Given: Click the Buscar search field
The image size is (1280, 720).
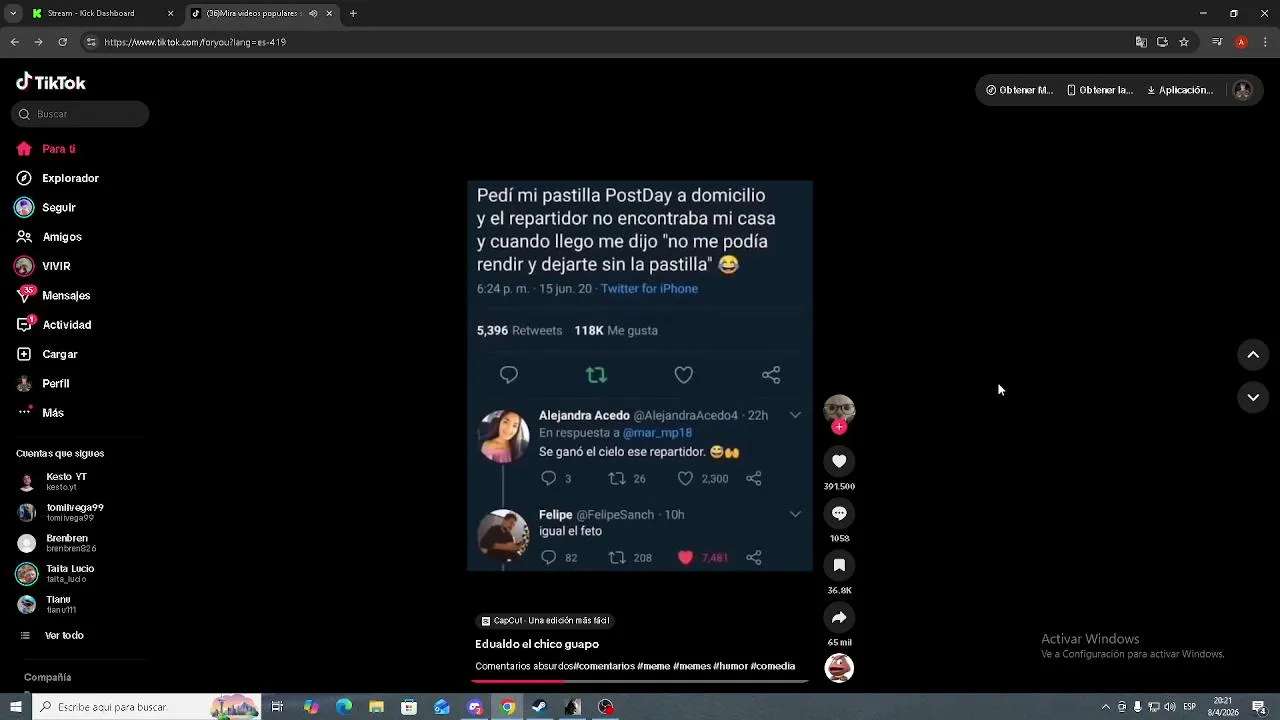Looking at the screenshot, I should pyautogui.click(x=80, y=114).
